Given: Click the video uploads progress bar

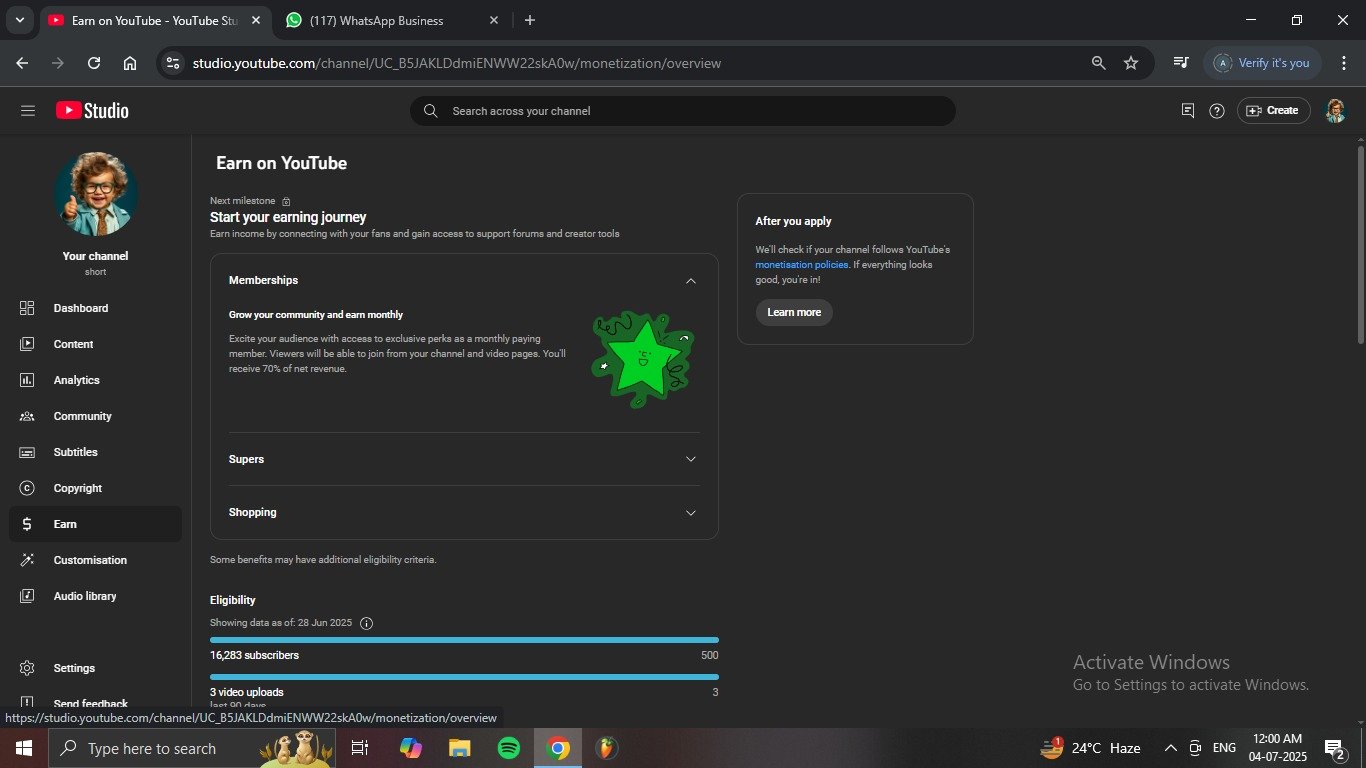Looking at the screenshot, I should click(x=464, y=677).
